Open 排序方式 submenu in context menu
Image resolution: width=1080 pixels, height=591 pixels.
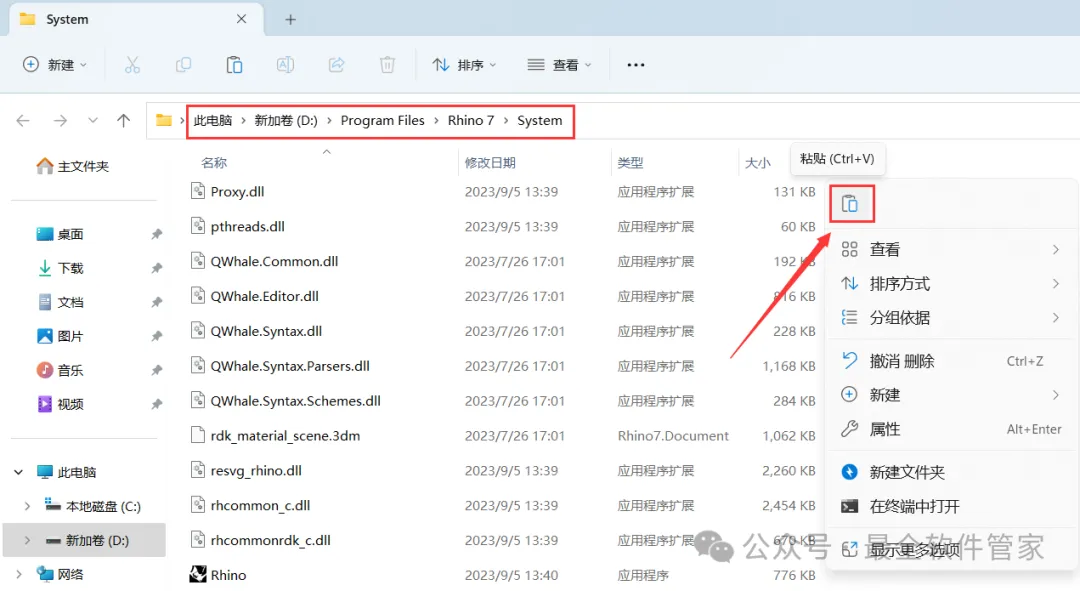click(951, 284)
